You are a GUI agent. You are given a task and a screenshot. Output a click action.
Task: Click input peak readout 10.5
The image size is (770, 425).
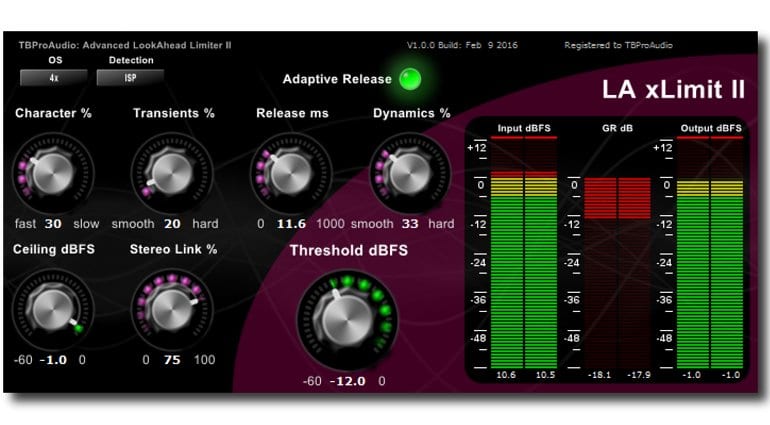click(x=545, y=375)
